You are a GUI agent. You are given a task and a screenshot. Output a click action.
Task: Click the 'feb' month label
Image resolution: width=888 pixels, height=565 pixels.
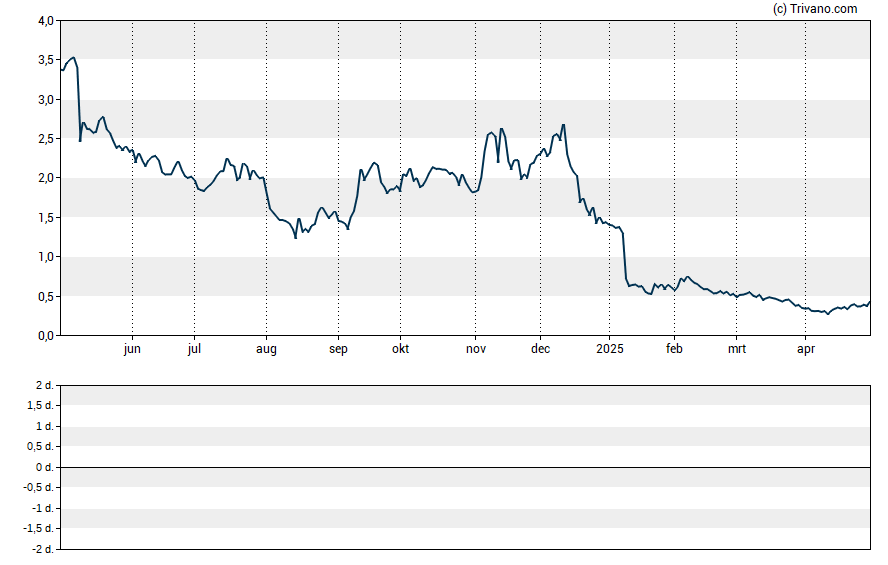(x=674, y=349)
